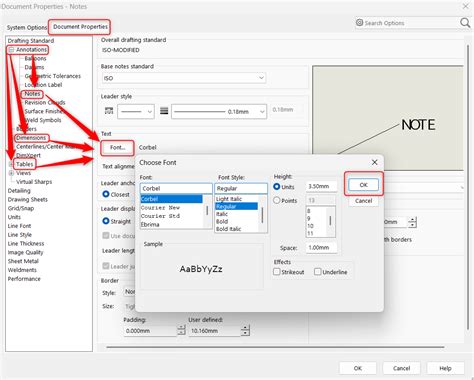The image size is (474, 380).
Task: Confirm Choose Font with OK
Action: 363,185
